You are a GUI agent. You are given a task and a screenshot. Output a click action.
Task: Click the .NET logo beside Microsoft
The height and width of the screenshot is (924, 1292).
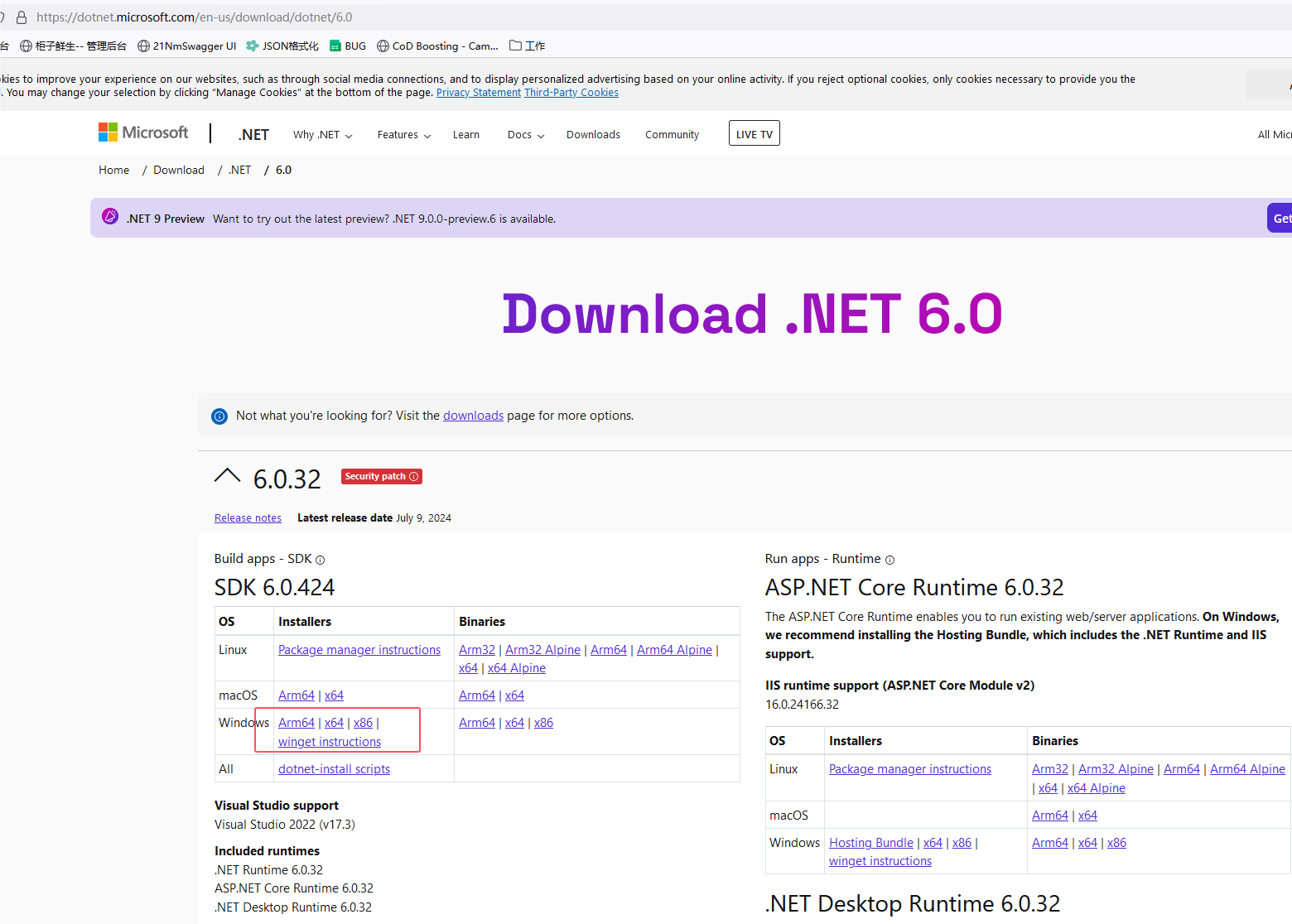(x=253, y=134)
